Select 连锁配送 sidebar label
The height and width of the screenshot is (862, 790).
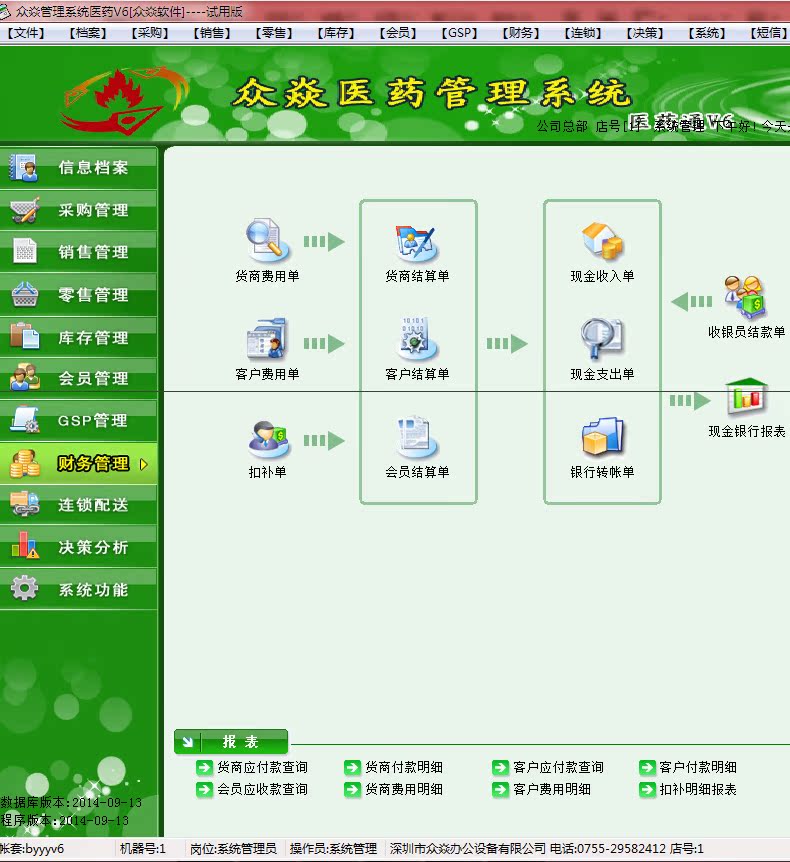coord(93,505)
